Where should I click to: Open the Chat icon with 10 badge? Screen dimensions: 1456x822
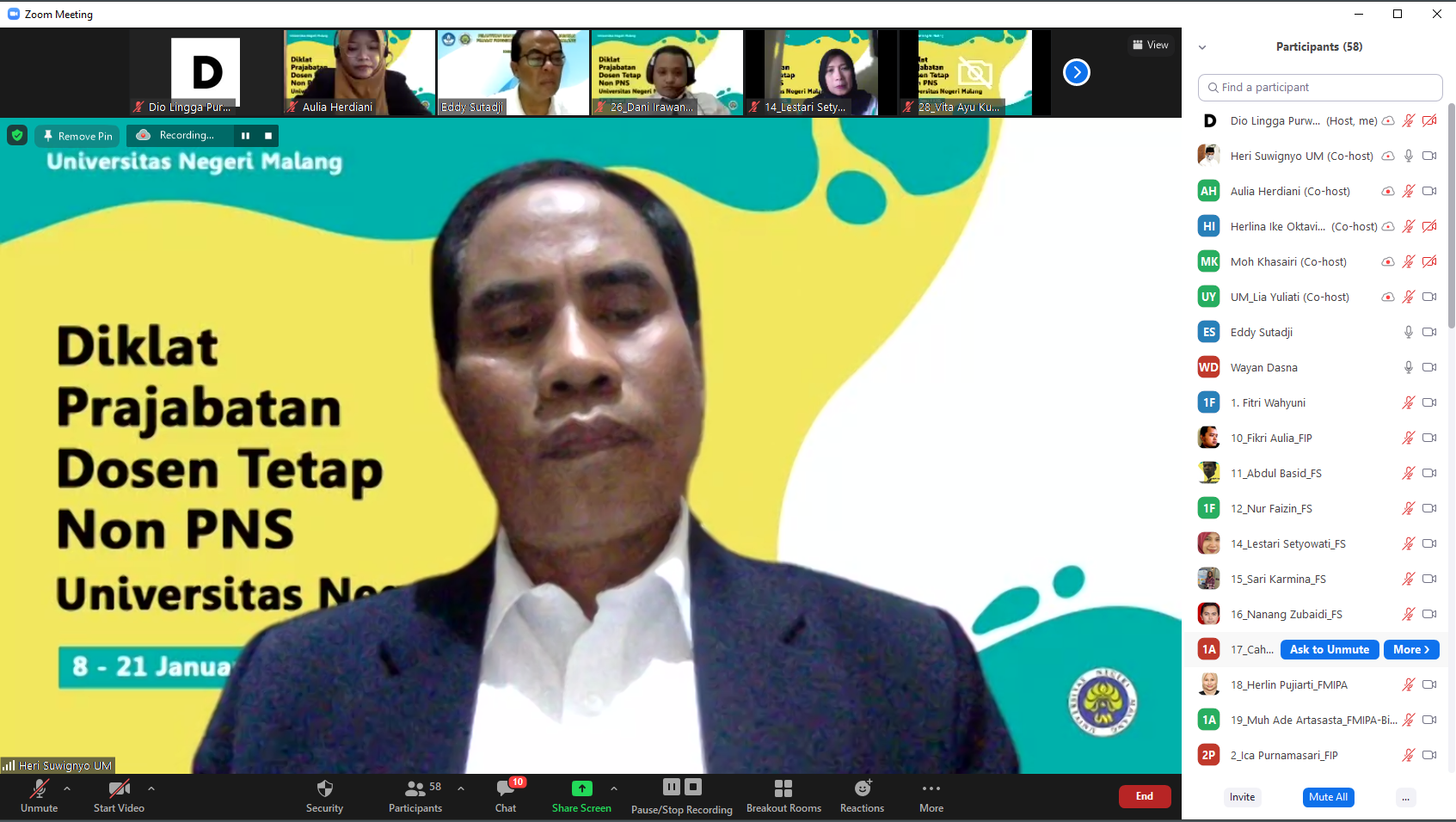coord(506,788)
